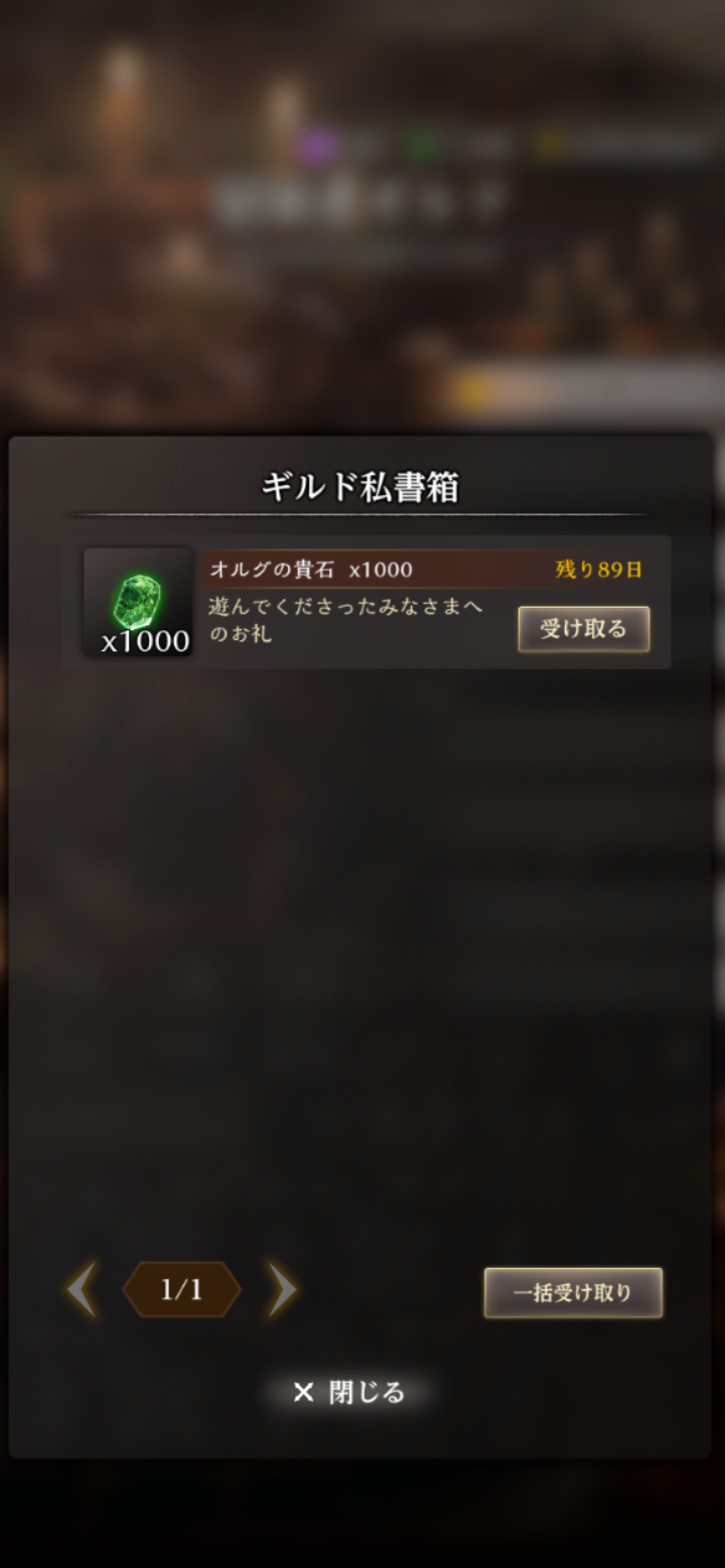This screenshot has height=1568, width=725.
Task: Select the 1/1 page indicator
Action: pyautogui.click(x=182, y=1289)
